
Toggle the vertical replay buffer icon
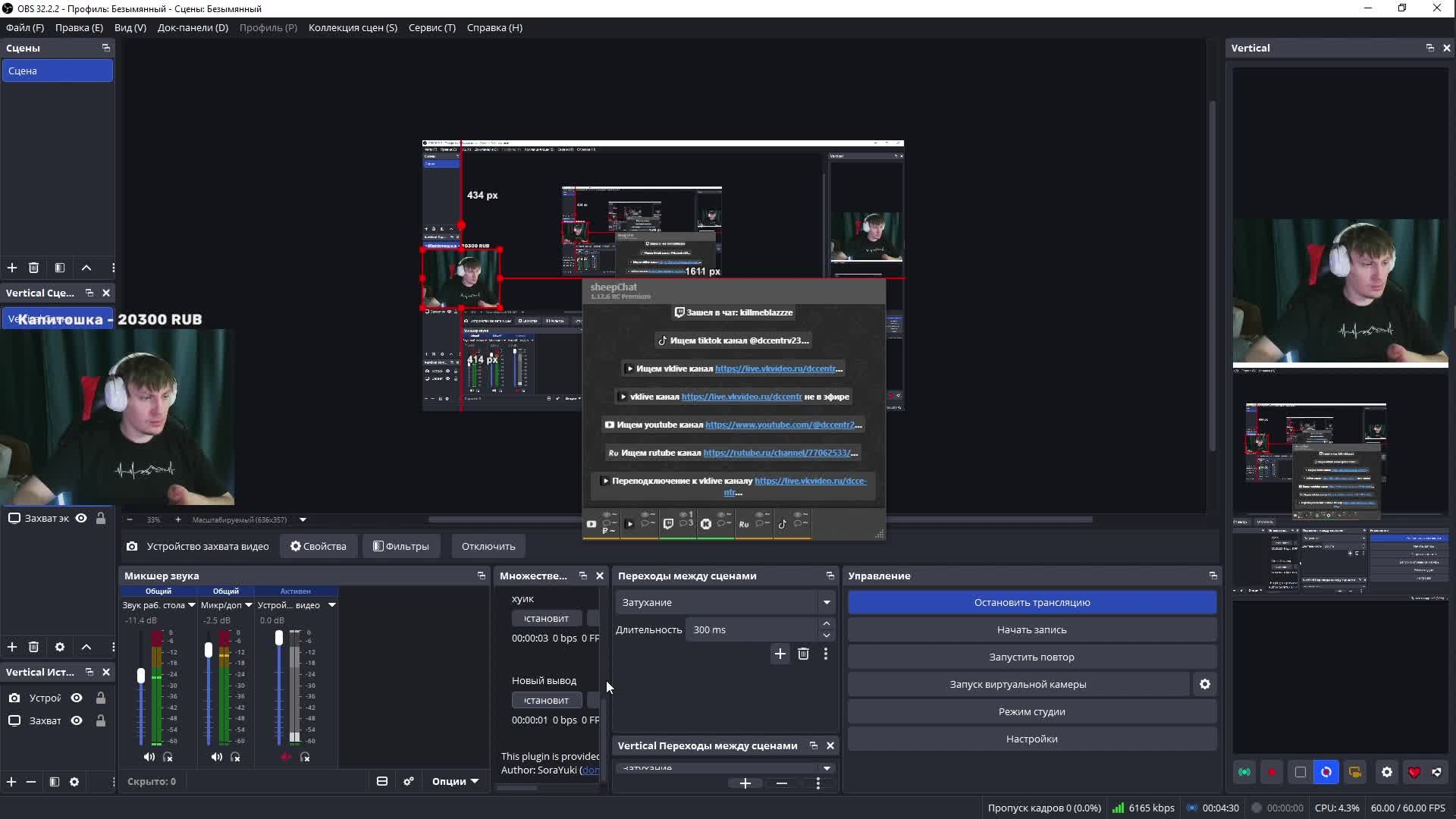pyautogui.click(x=1326, y=772)
